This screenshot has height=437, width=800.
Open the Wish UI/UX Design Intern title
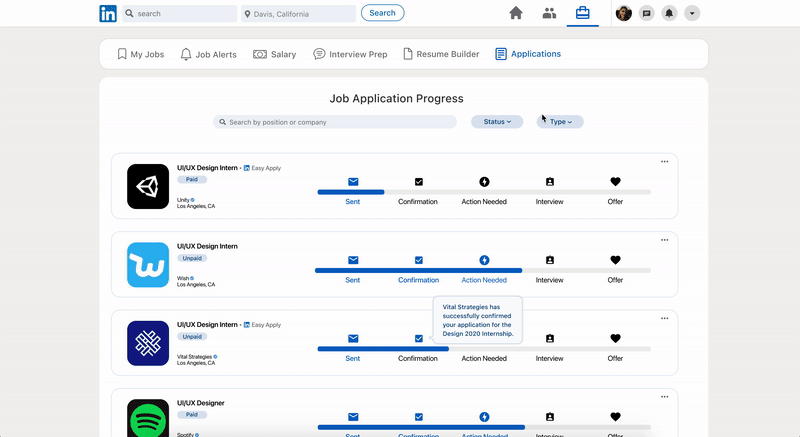(207, 246)
